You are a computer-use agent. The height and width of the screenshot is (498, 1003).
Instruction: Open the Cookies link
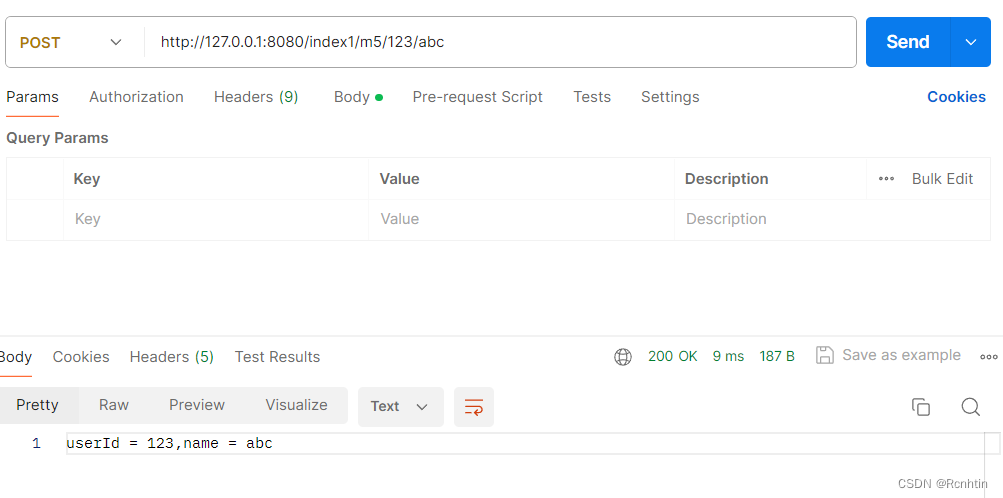(956, 97)
